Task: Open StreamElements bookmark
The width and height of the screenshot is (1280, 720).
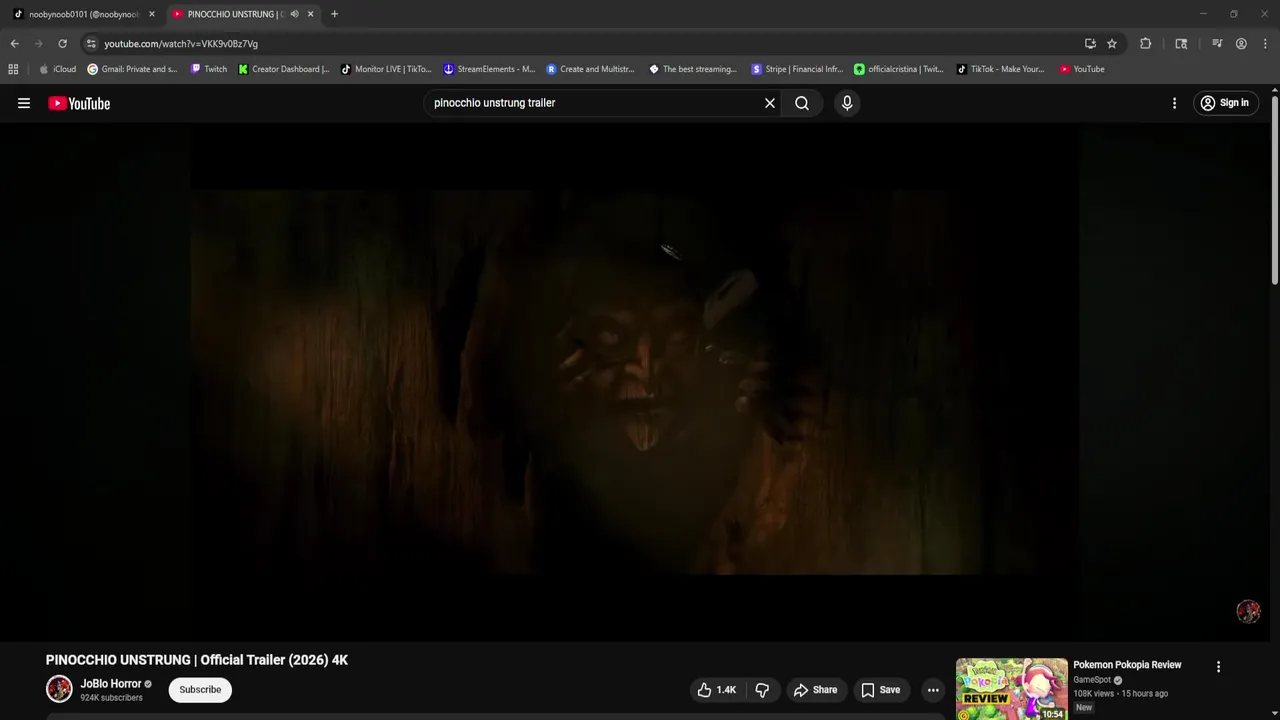Action: pos(489,69)
